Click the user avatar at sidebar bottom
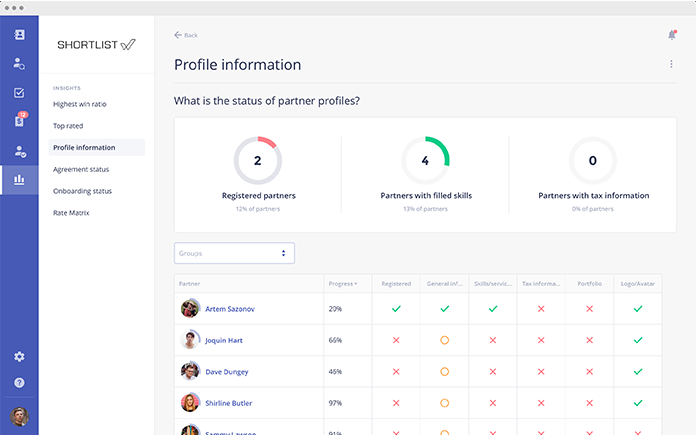This screenshot has height=435, width=696. 19,416
